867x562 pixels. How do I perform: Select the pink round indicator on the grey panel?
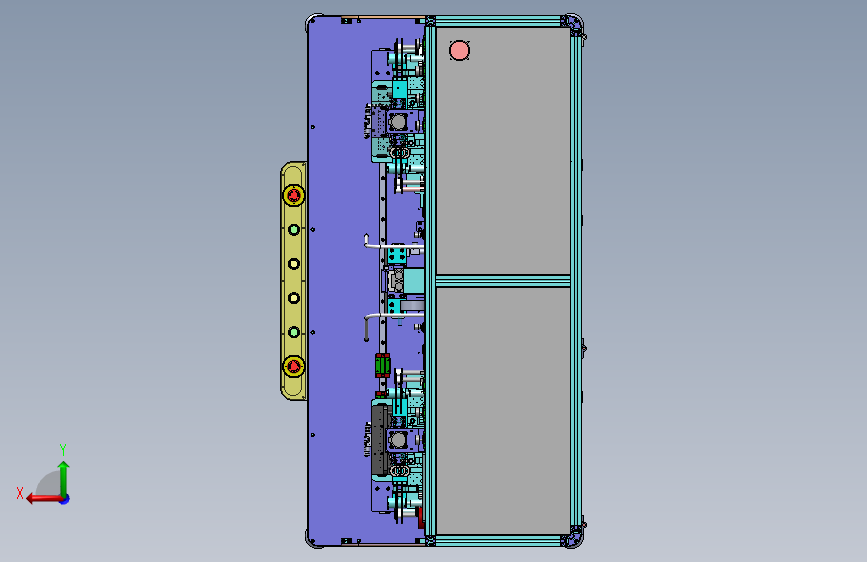tap(459, 50)
